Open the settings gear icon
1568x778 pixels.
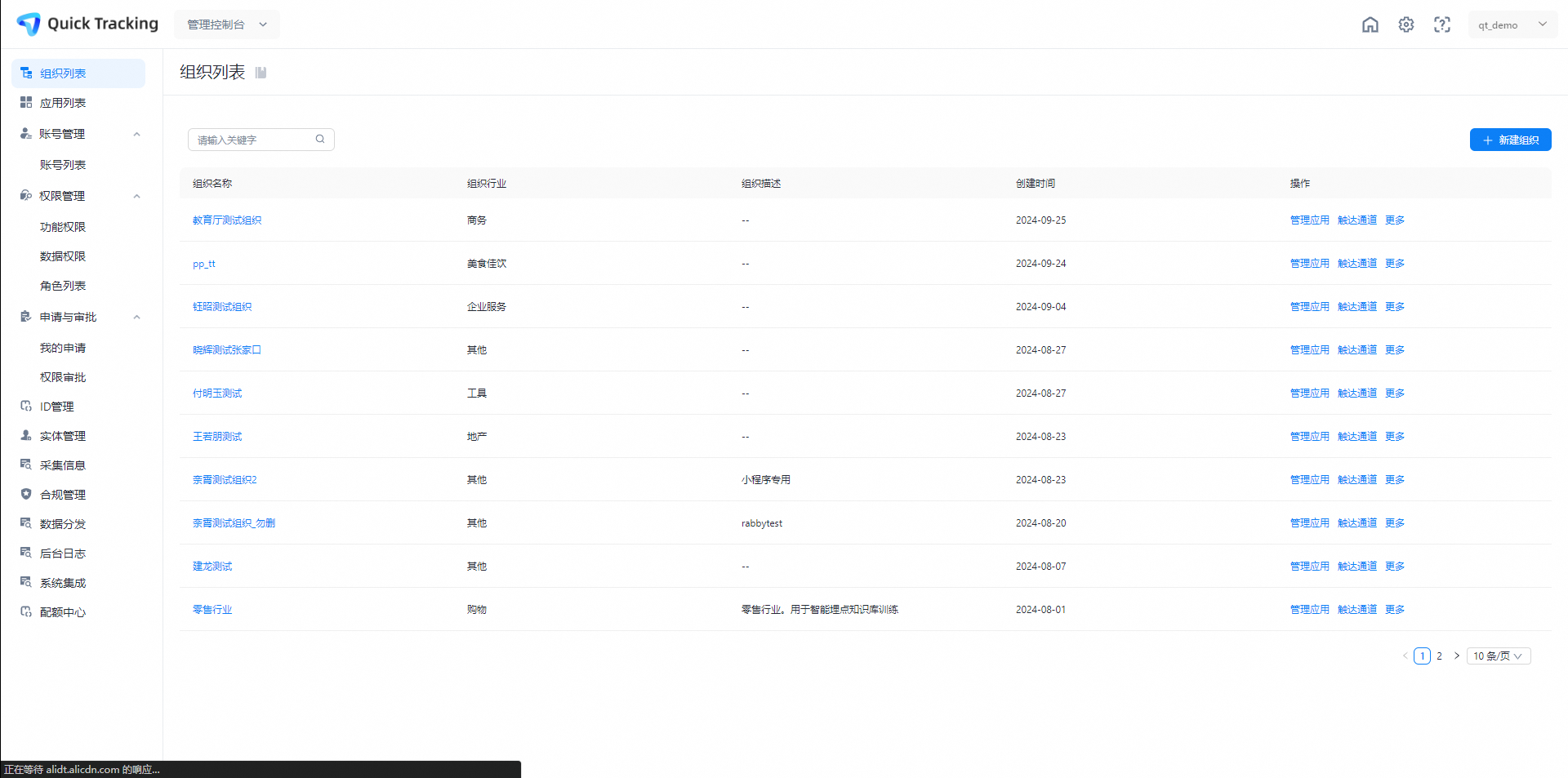tap(1406, 24)
